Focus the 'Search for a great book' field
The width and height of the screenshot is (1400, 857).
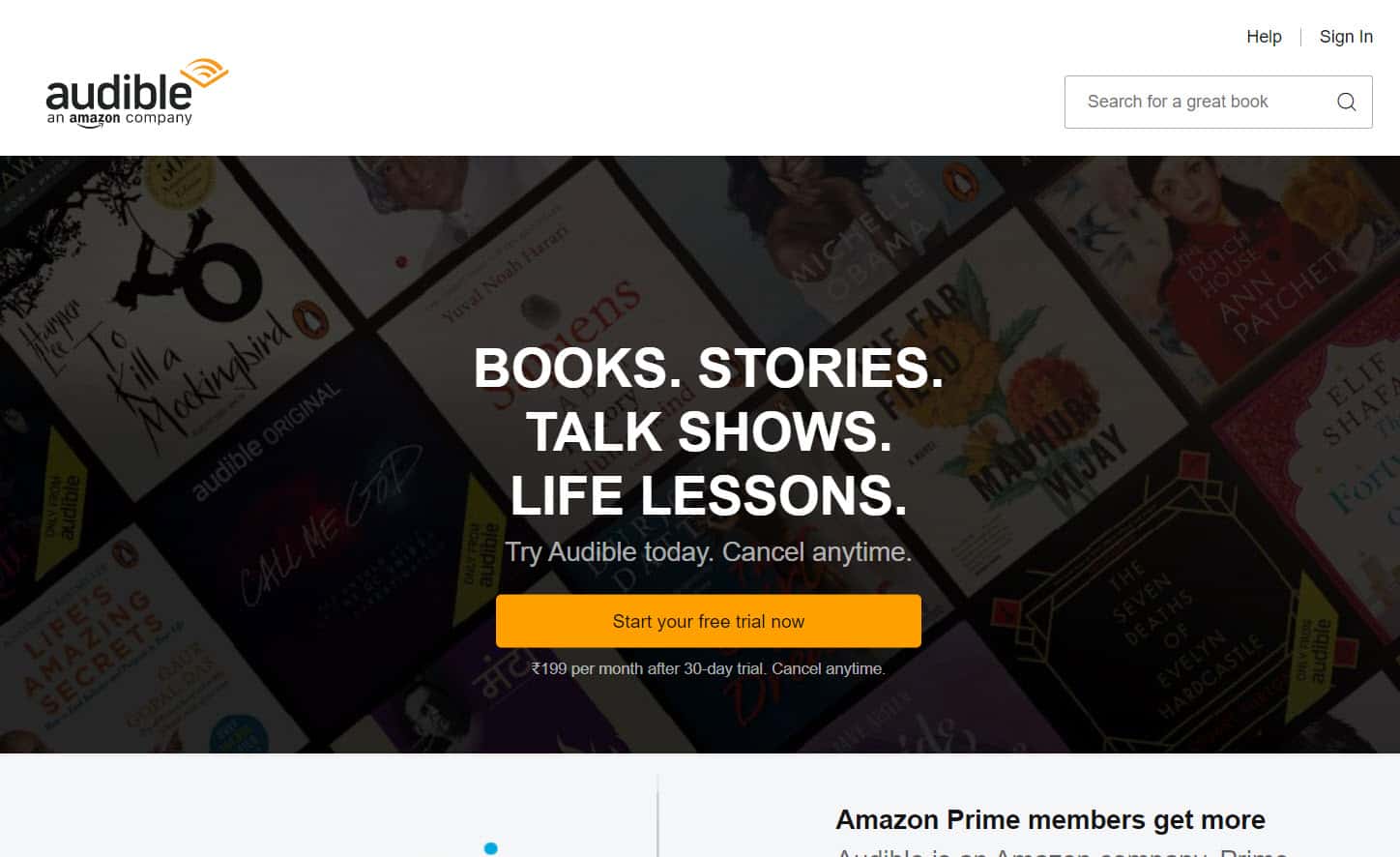1218,102
